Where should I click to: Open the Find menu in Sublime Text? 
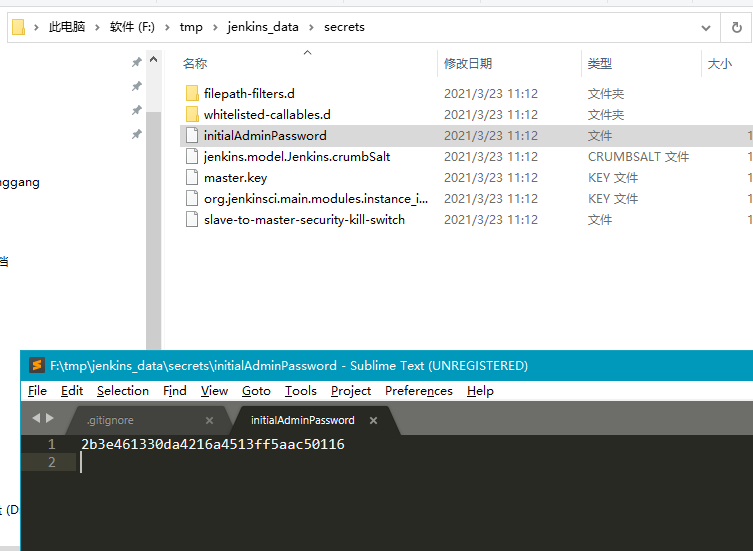click(x=175, y=391)
